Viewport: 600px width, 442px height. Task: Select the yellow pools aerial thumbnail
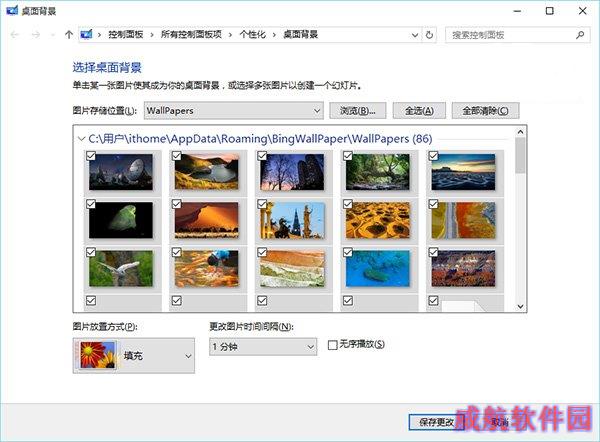pos(378,220)
